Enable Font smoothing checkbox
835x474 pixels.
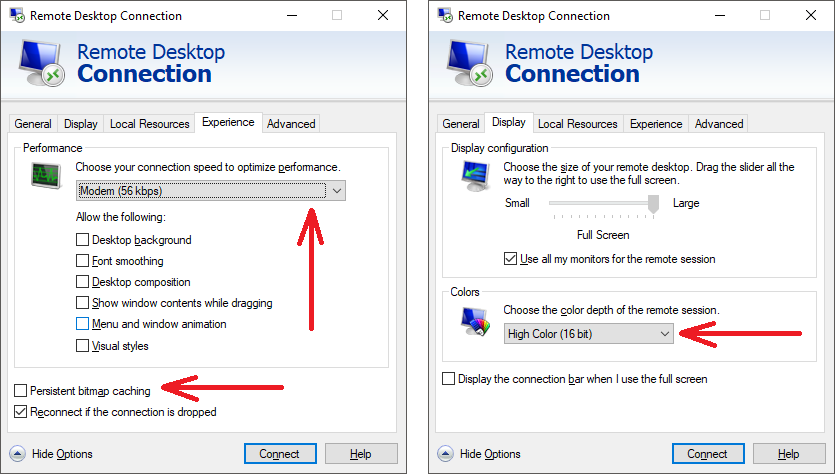tap(82, 261)
